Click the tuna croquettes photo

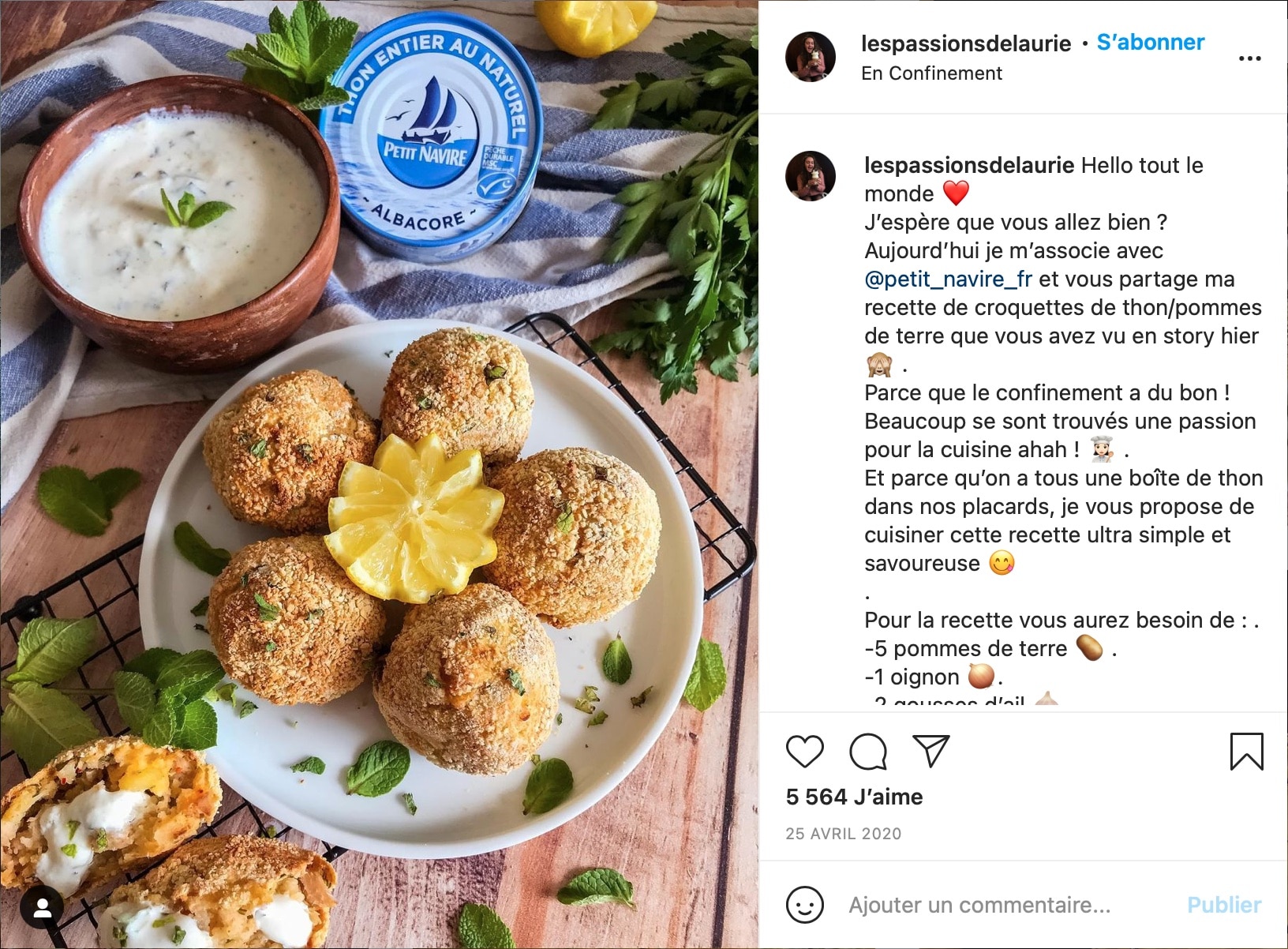click(x=379, y=474)
